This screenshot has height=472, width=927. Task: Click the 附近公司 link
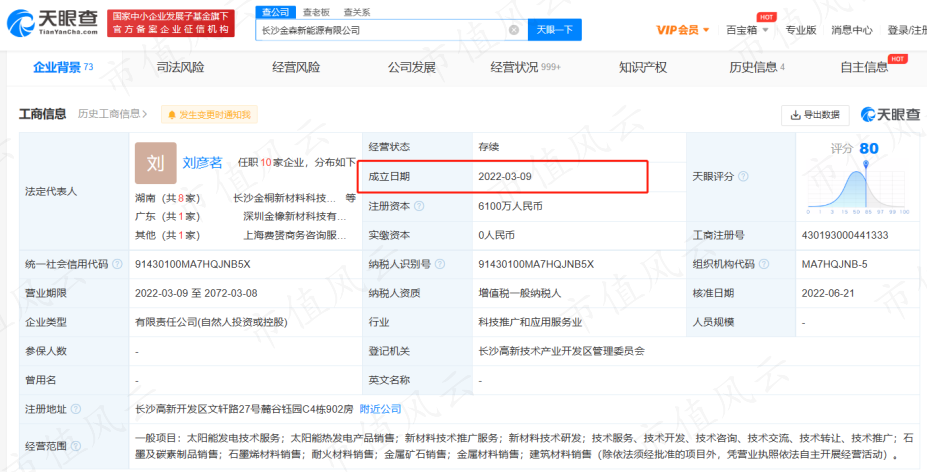pos(380,409)
